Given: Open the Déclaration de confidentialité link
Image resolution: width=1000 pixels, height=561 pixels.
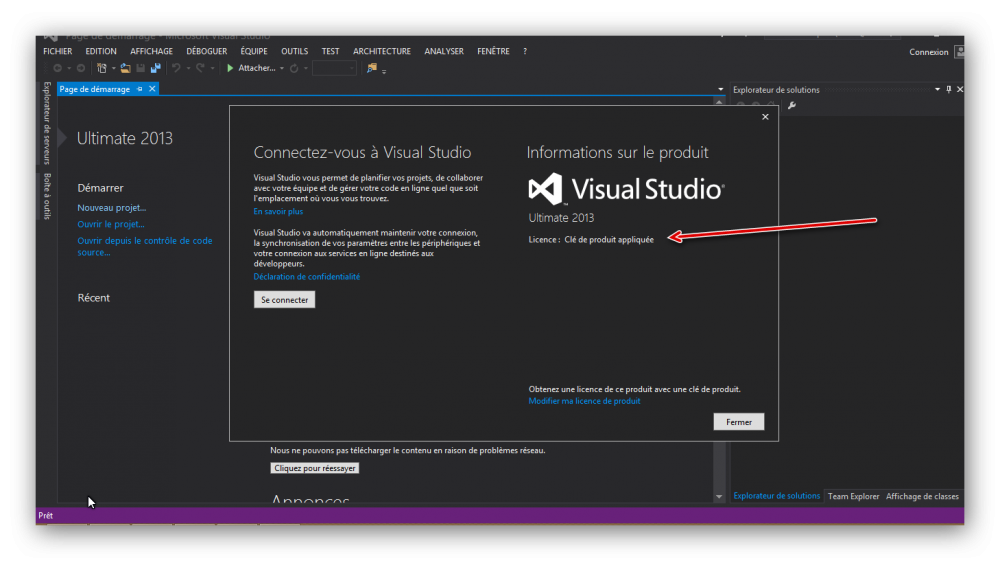Looking at the screenshot, I should (307, 276).
